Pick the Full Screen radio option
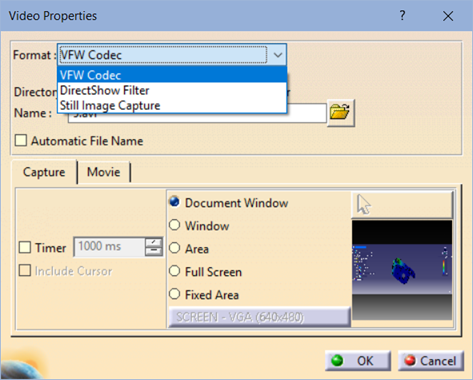 pos(175,271)
